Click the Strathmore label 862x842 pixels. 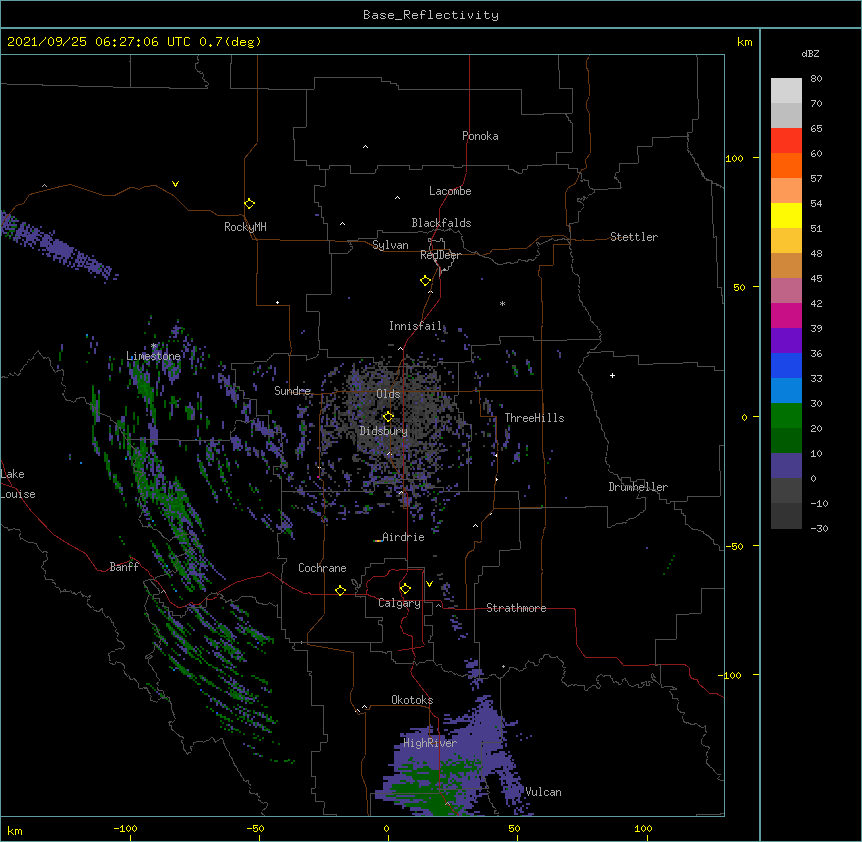tap(516, 608)
